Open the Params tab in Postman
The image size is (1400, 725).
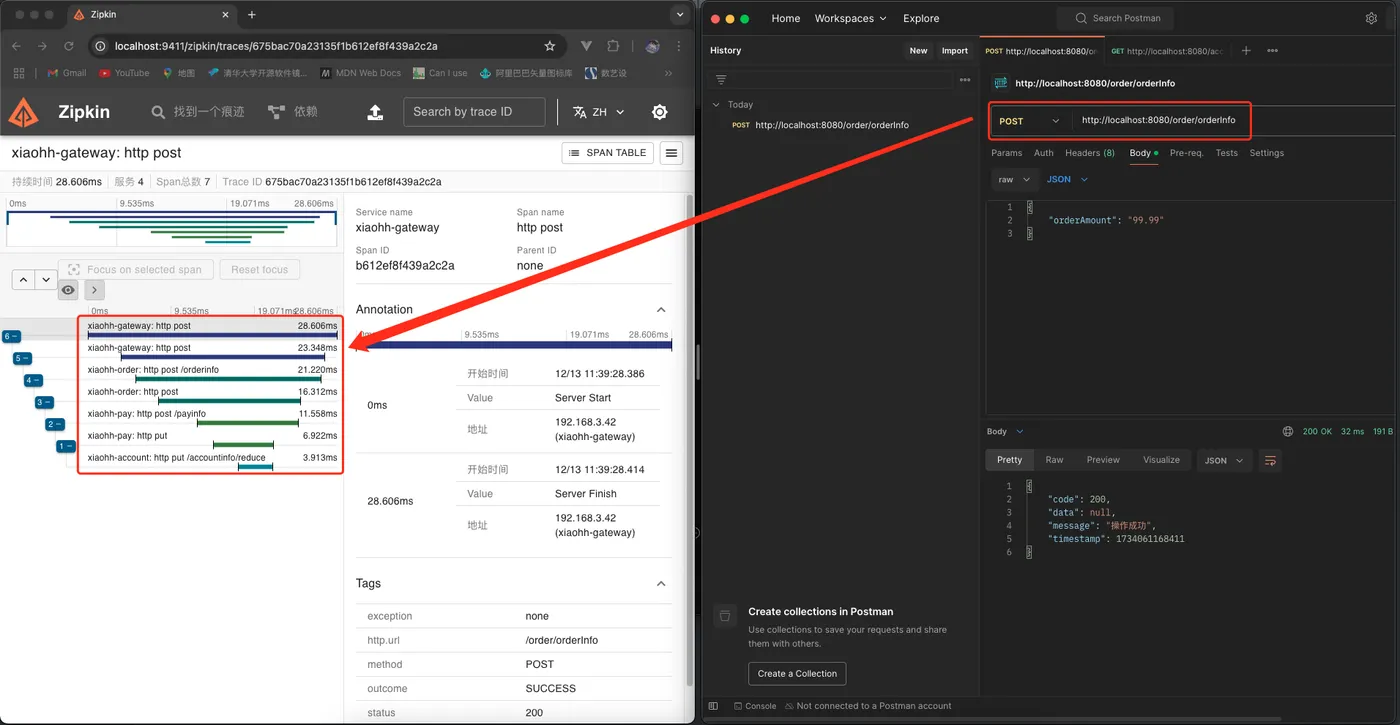[1006, 153]
